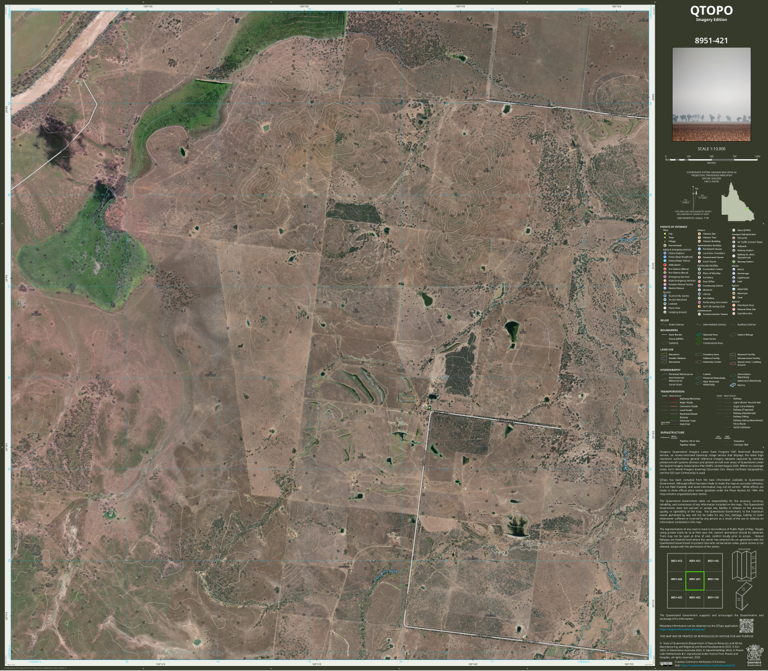Click the top-left tile of the index grid
The height and width of the screenshot is (671, 768).
coord(676,562)
